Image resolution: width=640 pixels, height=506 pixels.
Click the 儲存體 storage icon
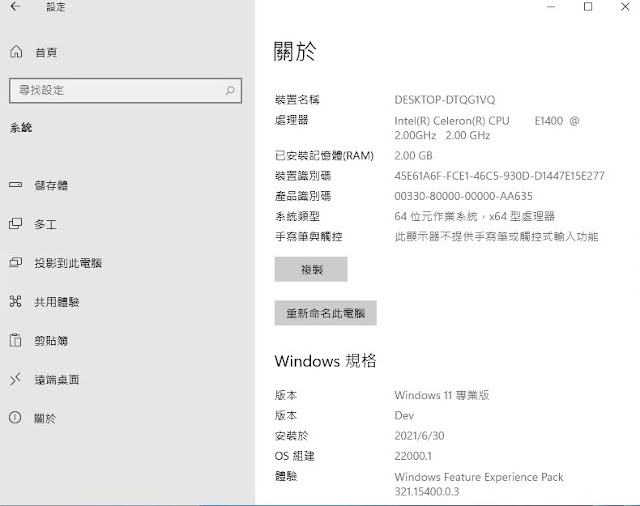click(16, 185)
